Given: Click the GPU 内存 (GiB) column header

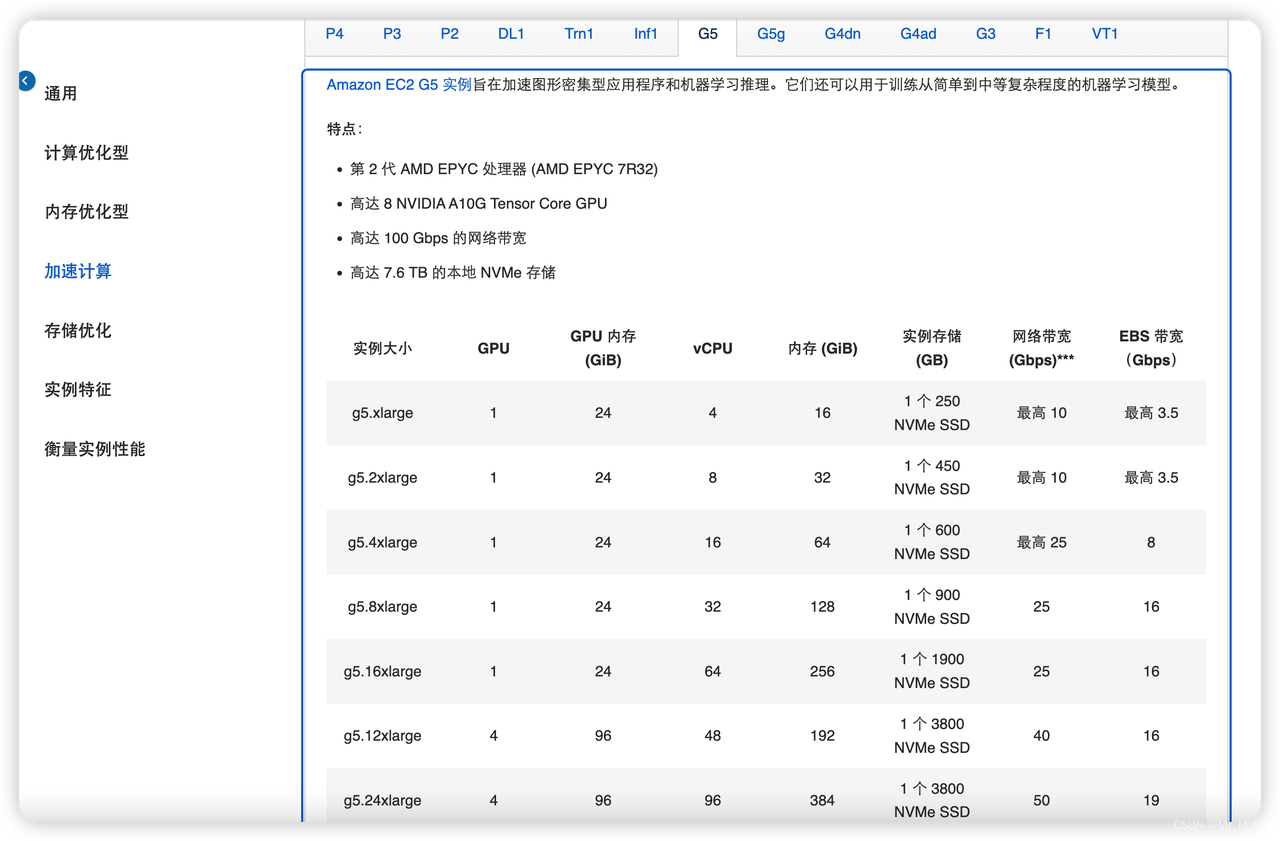Looking at the screenshot, I should point(603,348).
